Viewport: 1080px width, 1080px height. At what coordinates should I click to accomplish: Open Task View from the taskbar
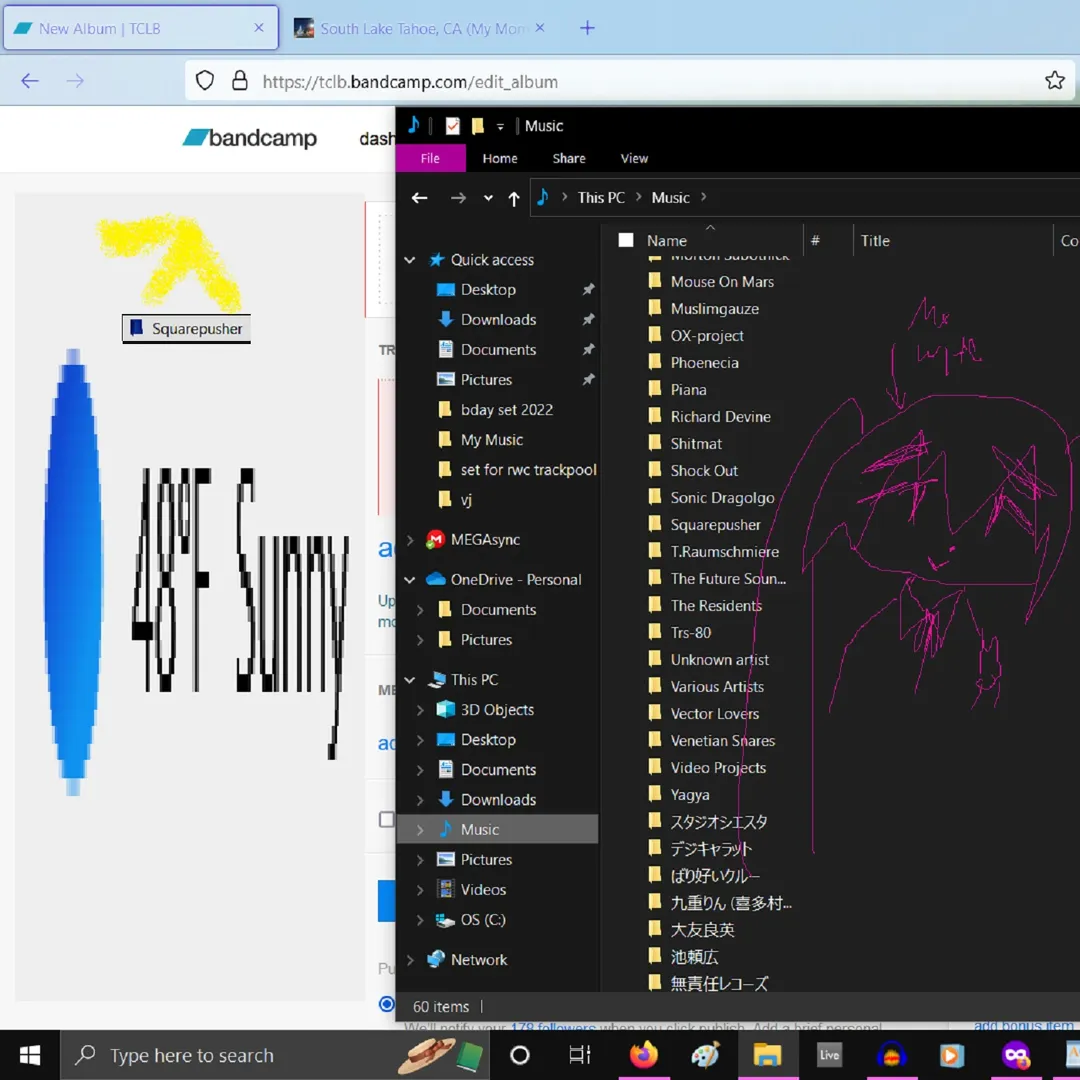tap(580, 1055)
